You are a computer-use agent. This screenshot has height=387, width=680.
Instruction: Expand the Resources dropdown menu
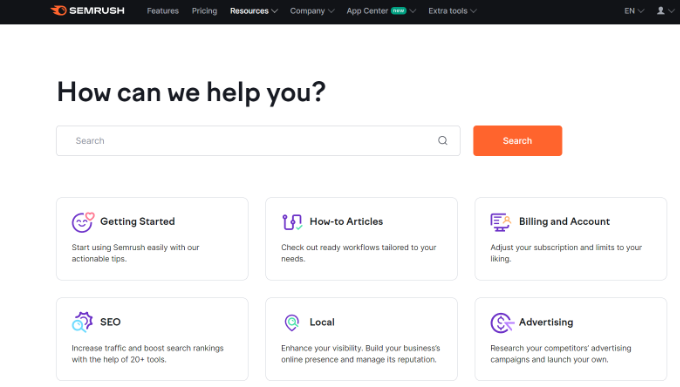click(x=254, y=11)
